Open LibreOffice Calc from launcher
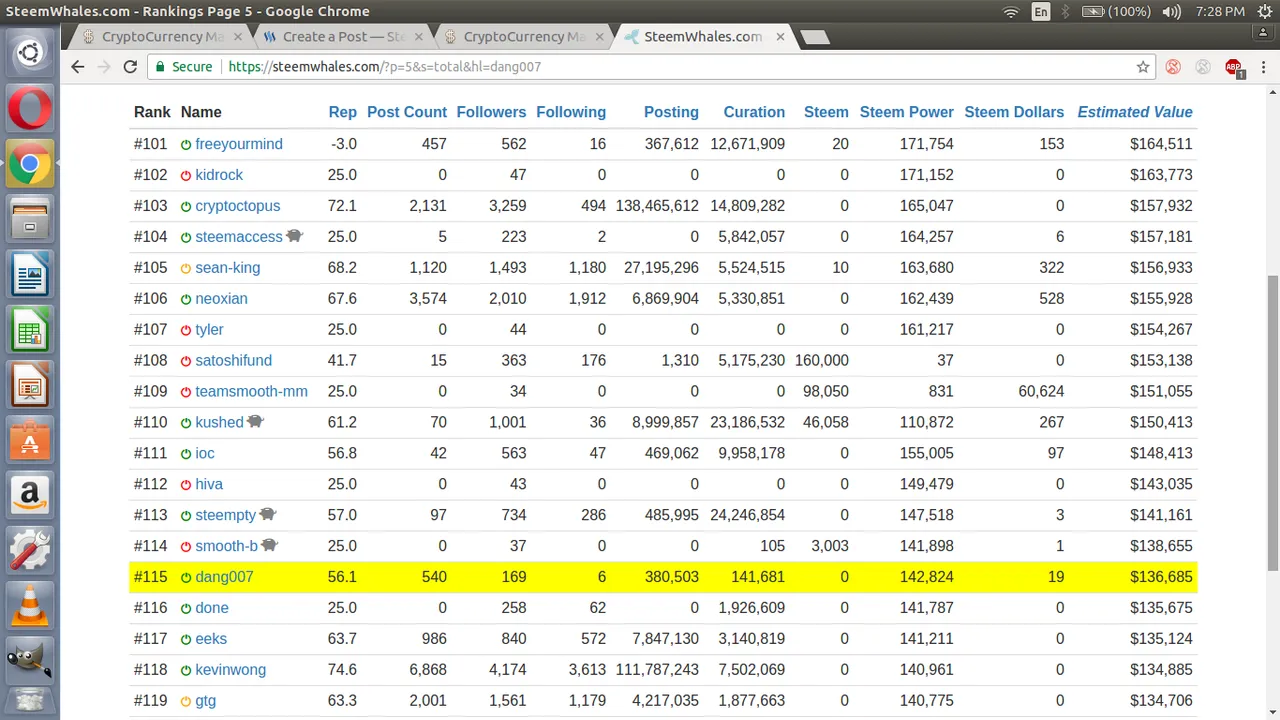The image size is (1280, 720). [x=30, y=331]
